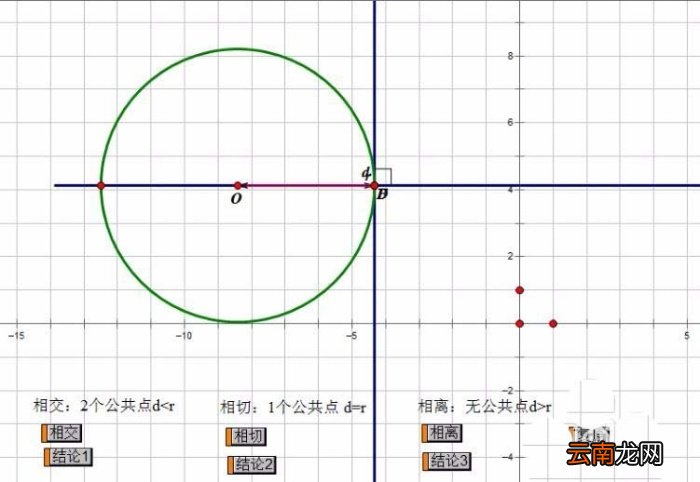Click the x-axis label −5

351,336
